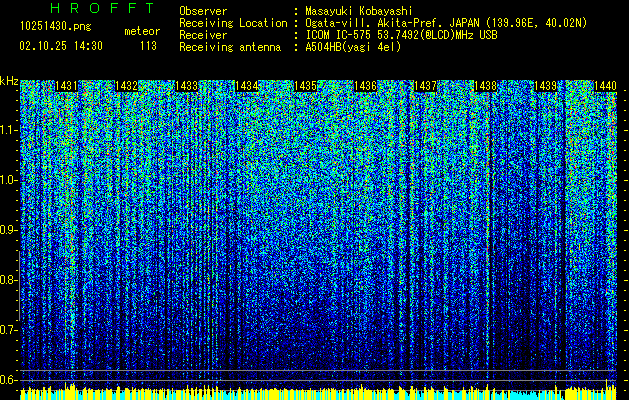Click the 1431 time marker

coord(66,86)
